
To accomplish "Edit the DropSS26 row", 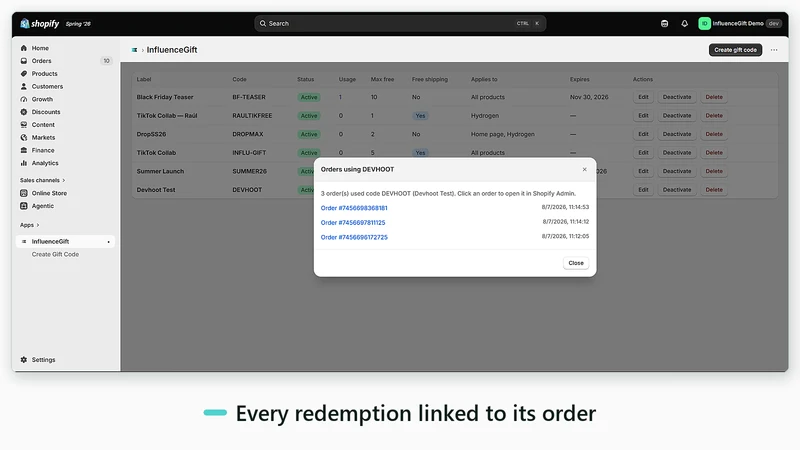I will point(643,134).
